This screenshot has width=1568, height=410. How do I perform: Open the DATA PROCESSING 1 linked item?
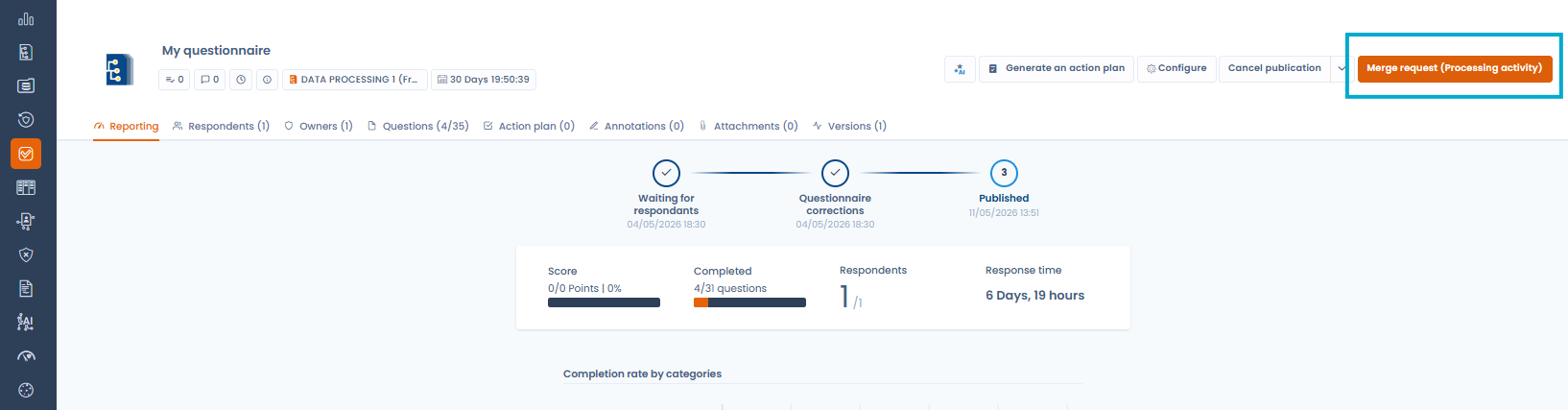click(354, 80)
